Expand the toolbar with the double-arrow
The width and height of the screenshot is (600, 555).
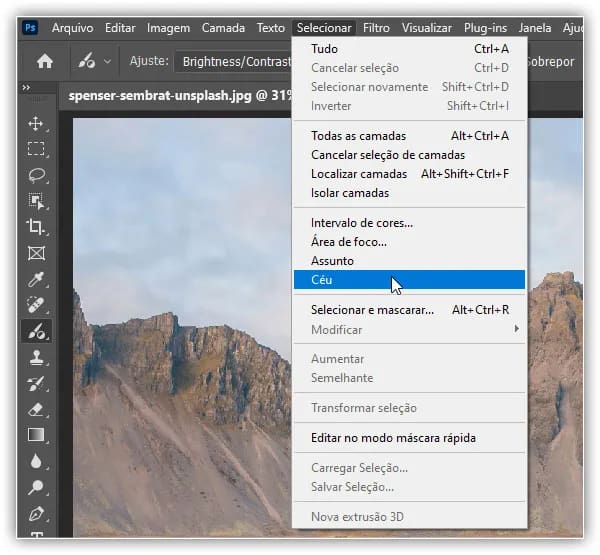pyautogui.click(x=26, y=89)
